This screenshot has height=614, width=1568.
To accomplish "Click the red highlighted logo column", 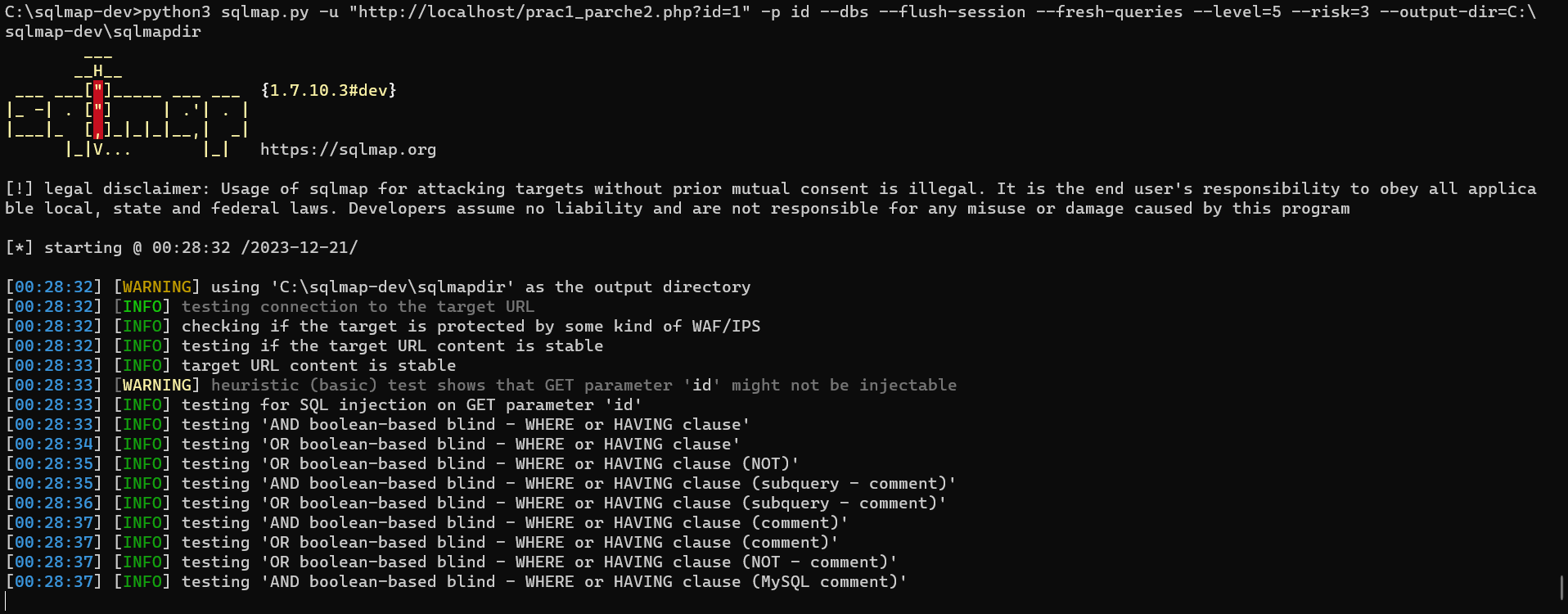I will (x=98, y=110).
